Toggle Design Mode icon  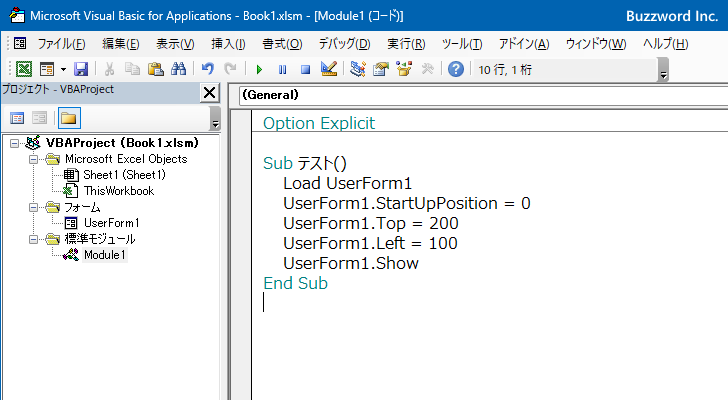click(329, 69)
